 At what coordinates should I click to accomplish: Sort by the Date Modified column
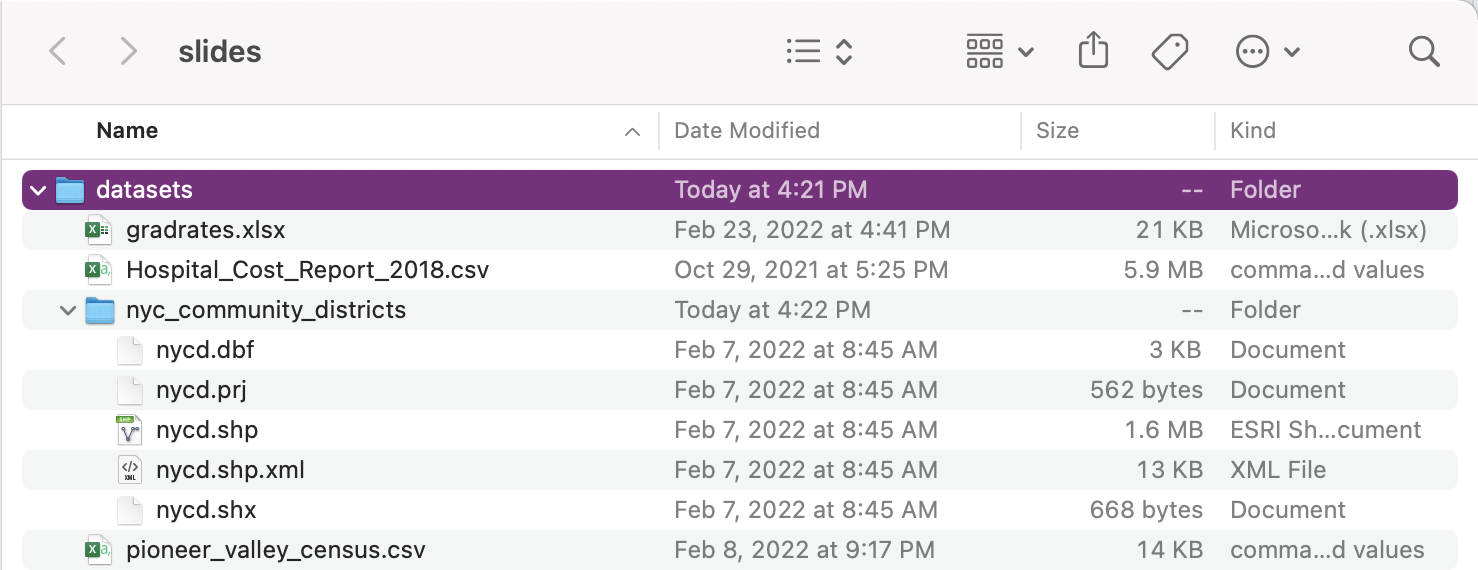tap(747, 131)
